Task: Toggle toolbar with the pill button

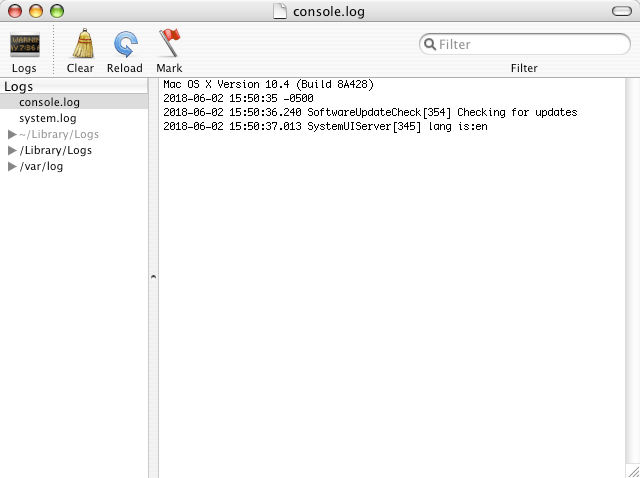Action: [x=621, y=11]
